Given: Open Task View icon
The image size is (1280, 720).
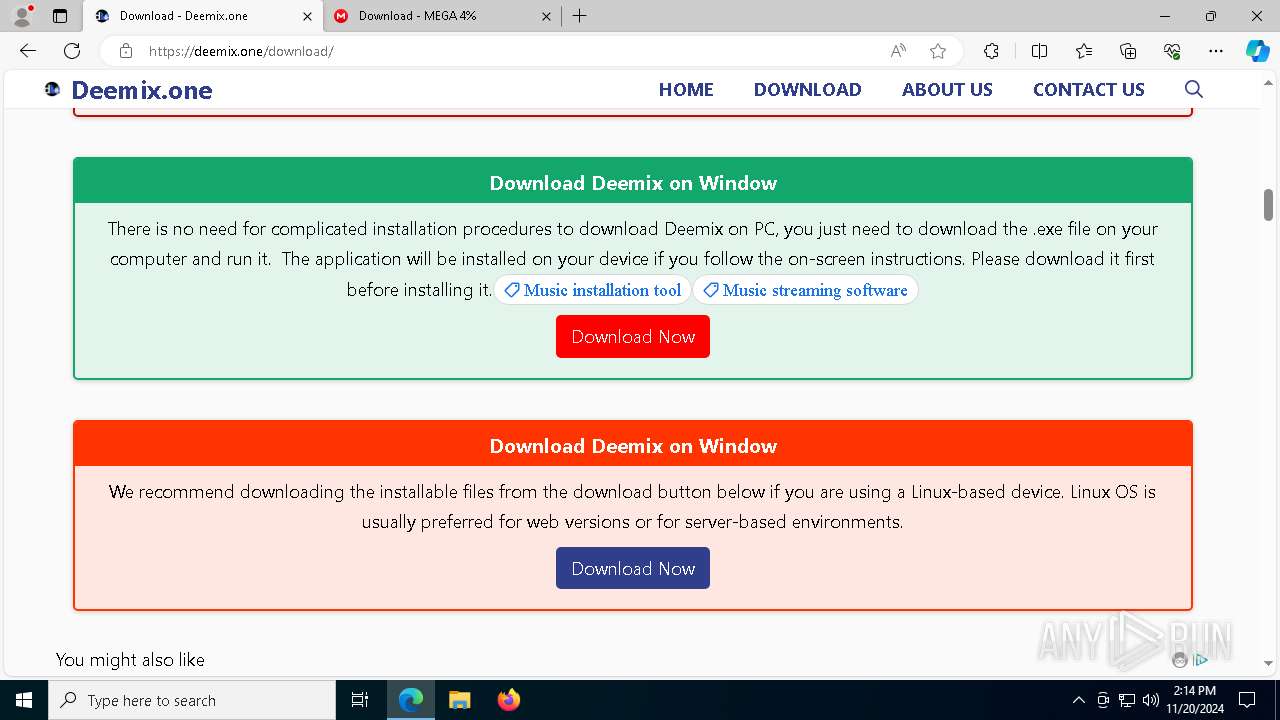Looking at the screenshot, I should tap(360, 700).
